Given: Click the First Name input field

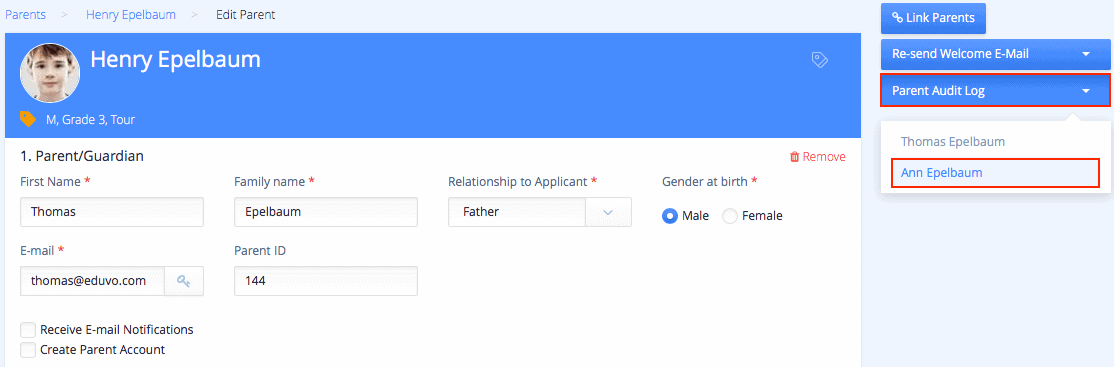Looking at the screenshot, I should coord(112,212).
